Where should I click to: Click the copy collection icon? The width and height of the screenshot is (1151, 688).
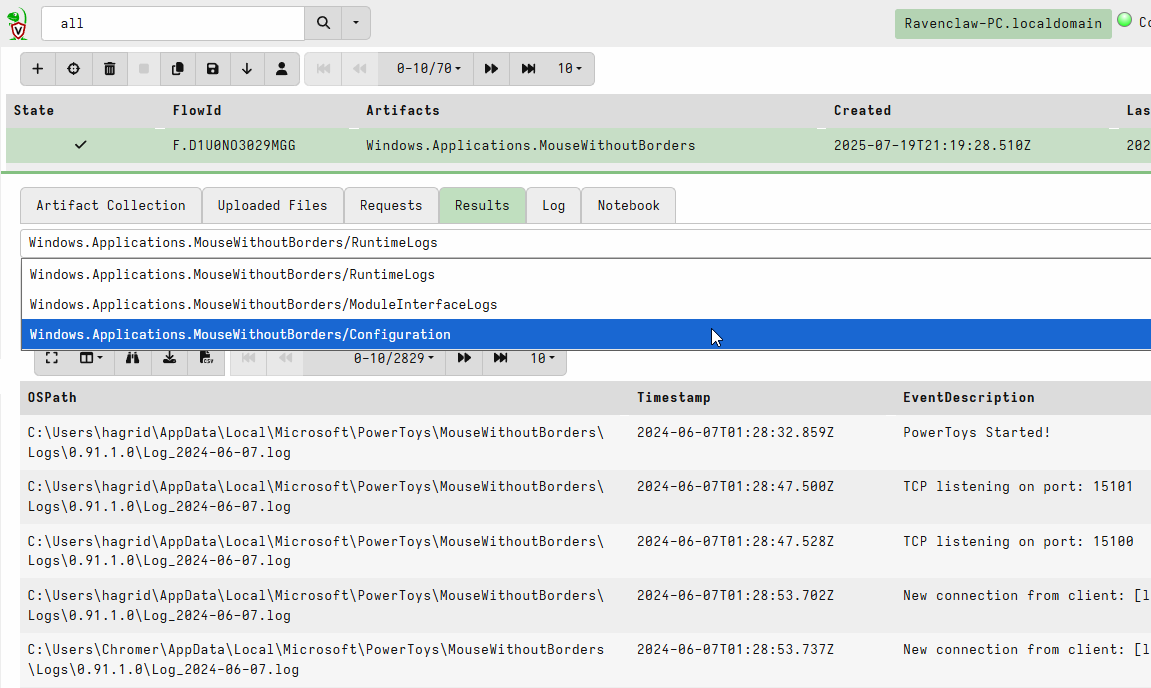pyautogui.click(x=177, y=69)
